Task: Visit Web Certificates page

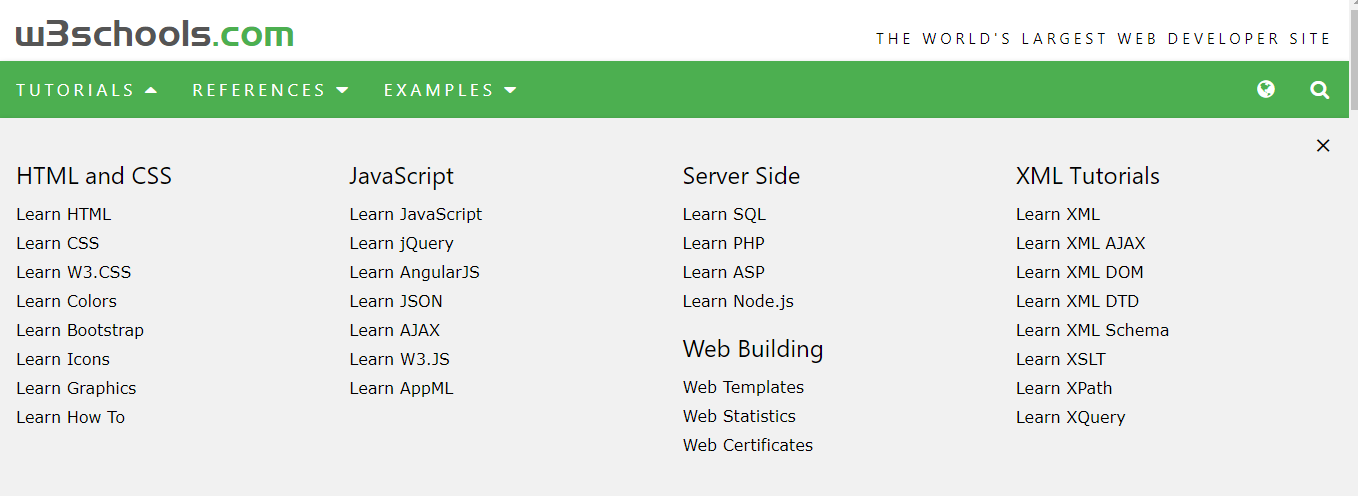Action: click(748, 445)
